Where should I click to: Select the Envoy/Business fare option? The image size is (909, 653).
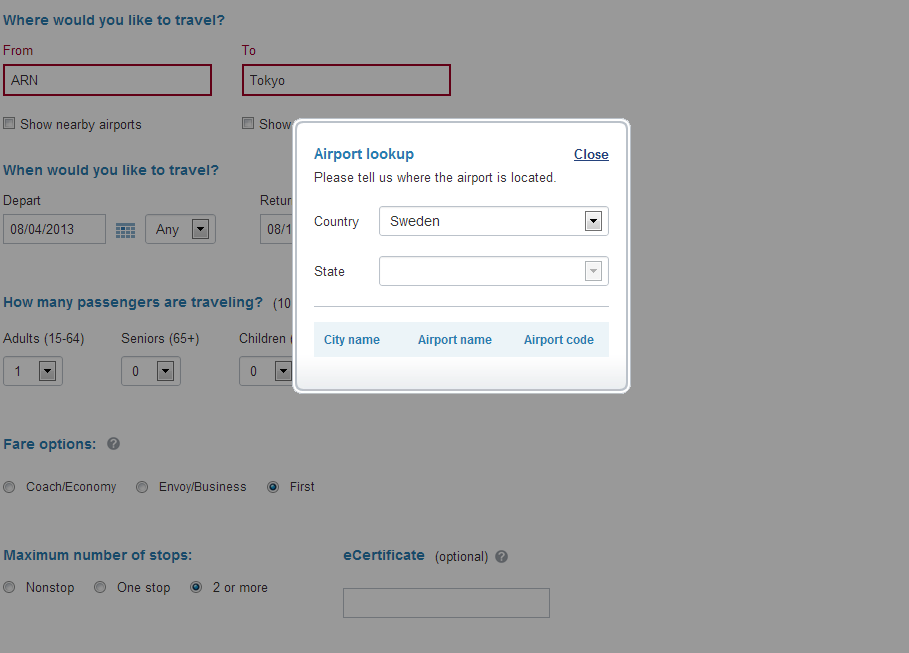(142, 487)
